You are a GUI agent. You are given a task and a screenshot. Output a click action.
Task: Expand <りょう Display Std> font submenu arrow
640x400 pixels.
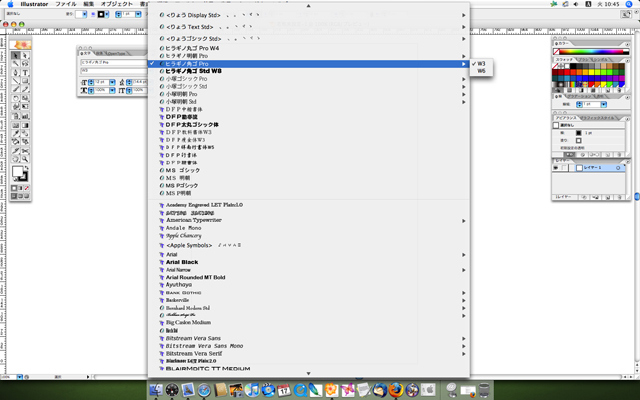click(x=464, y=15)
